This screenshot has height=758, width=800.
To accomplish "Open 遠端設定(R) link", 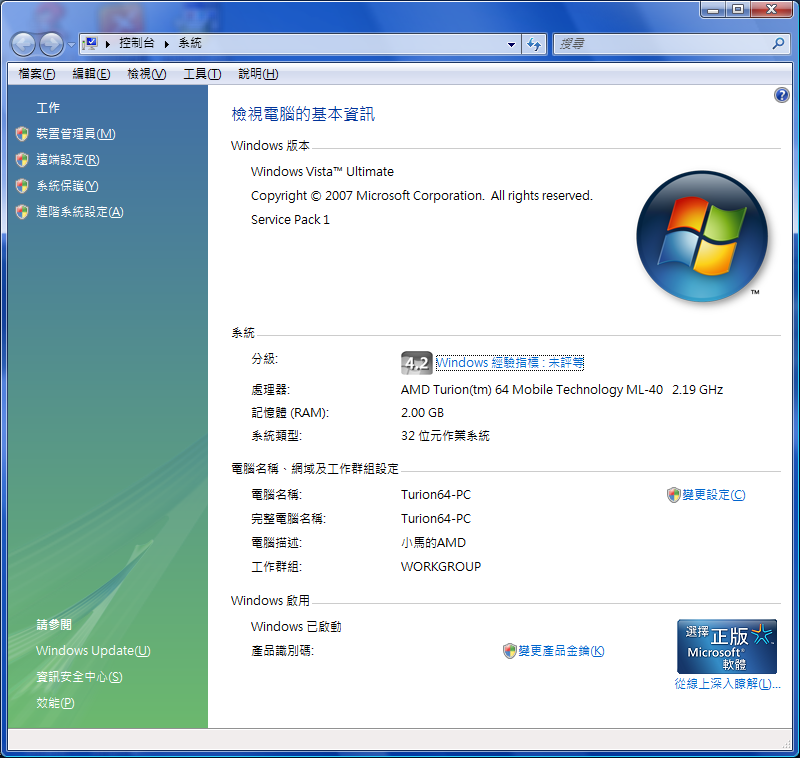I will pyautogui.click(x=68, y=160).
